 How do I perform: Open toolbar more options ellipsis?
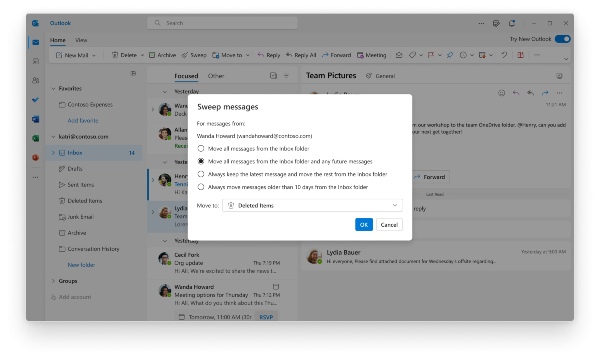(x=537, y=55)
